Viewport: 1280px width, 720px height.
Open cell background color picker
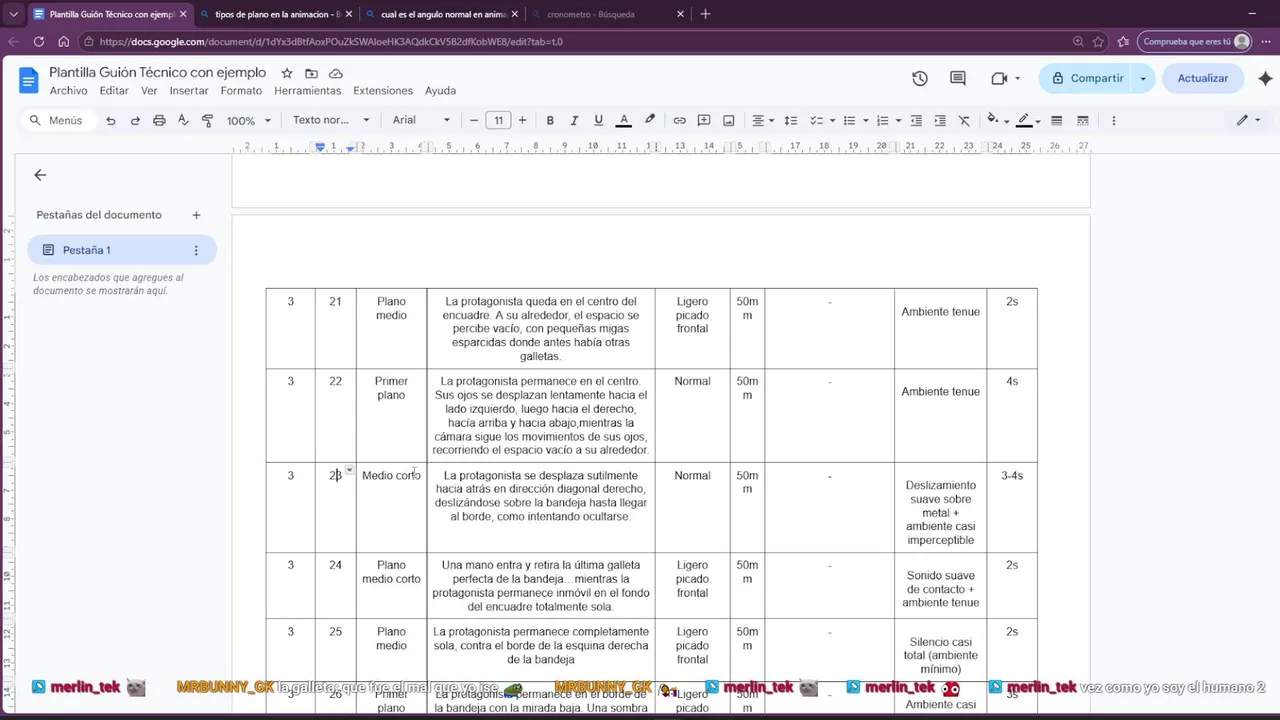pyautogui.click(x=998, y=120)
